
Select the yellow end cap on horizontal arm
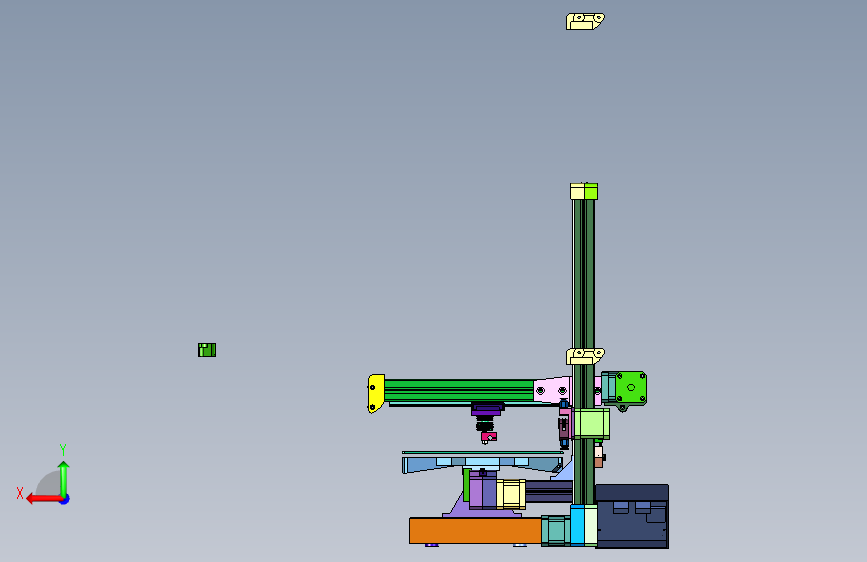point(375,393)
